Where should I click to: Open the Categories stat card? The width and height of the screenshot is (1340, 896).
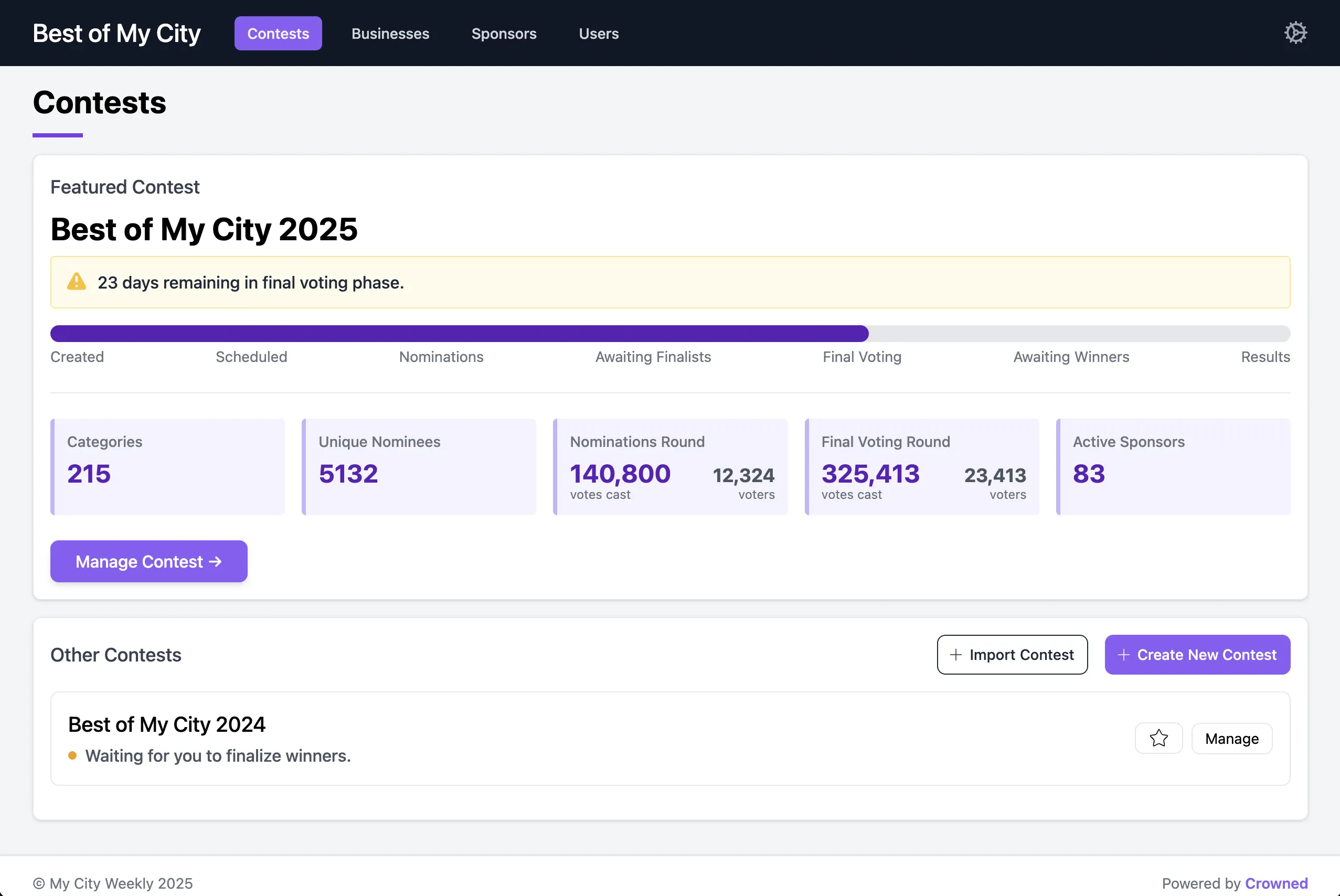pyautogui.click(x=167, y=467)
